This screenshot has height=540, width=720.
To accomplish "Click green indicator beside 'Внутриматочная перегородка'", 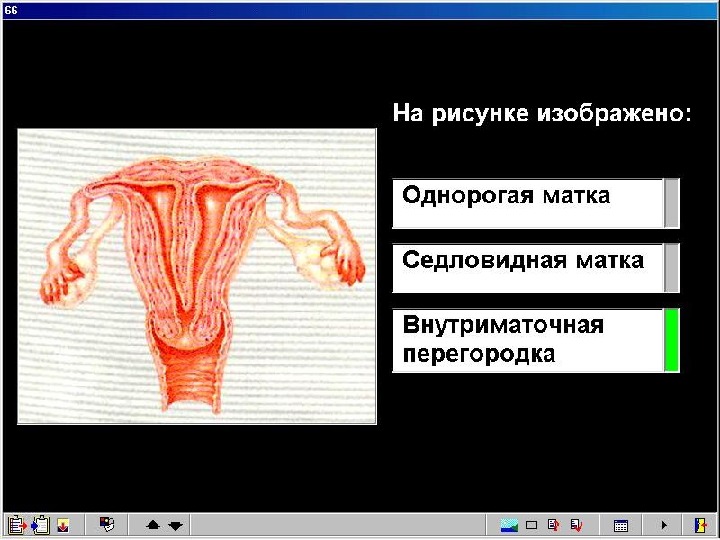I will pos(671,340).
